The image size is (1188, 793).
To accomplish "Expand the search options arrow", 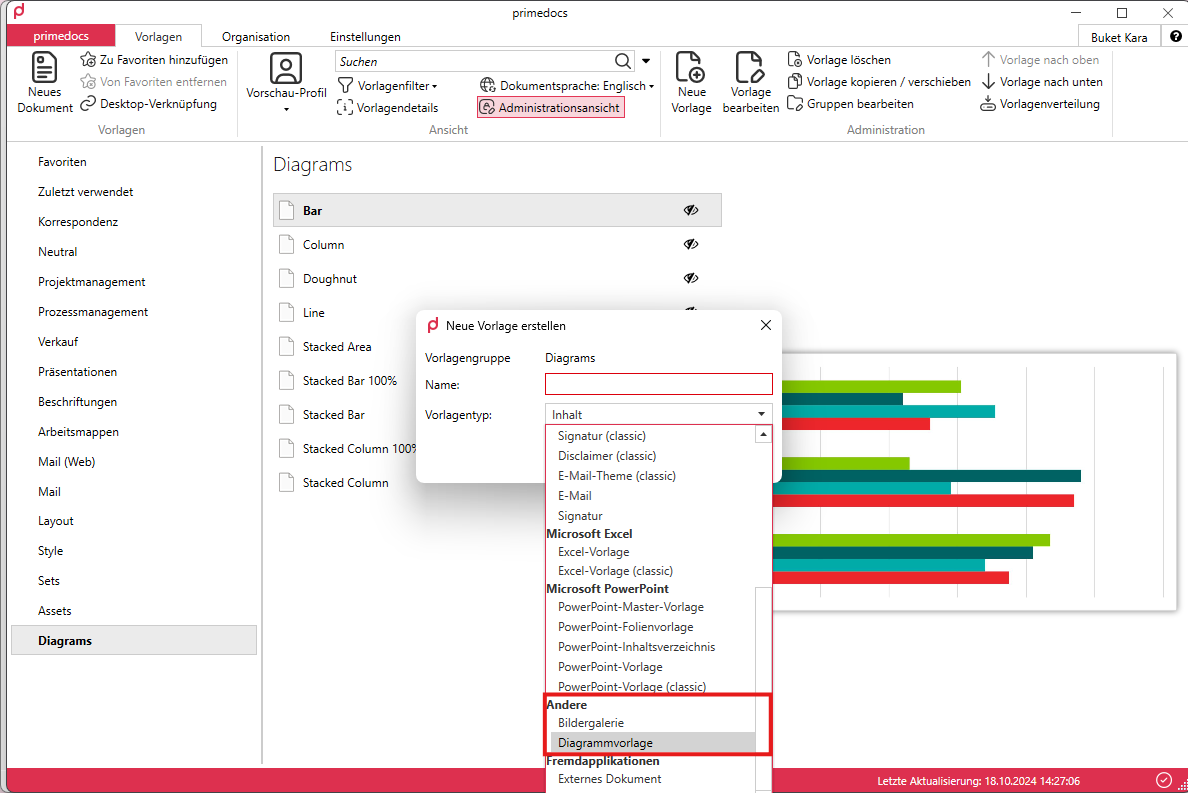I will tap(646, 61).
